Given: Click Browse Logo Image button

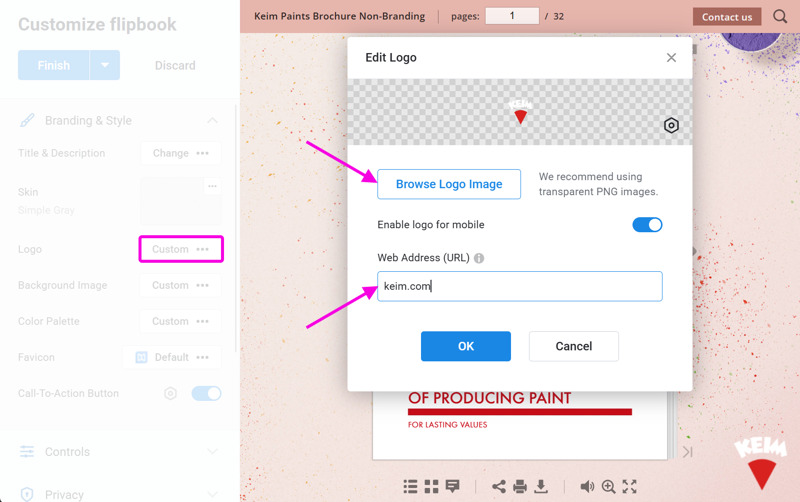Looking at the screenshot, I should 449,184.
